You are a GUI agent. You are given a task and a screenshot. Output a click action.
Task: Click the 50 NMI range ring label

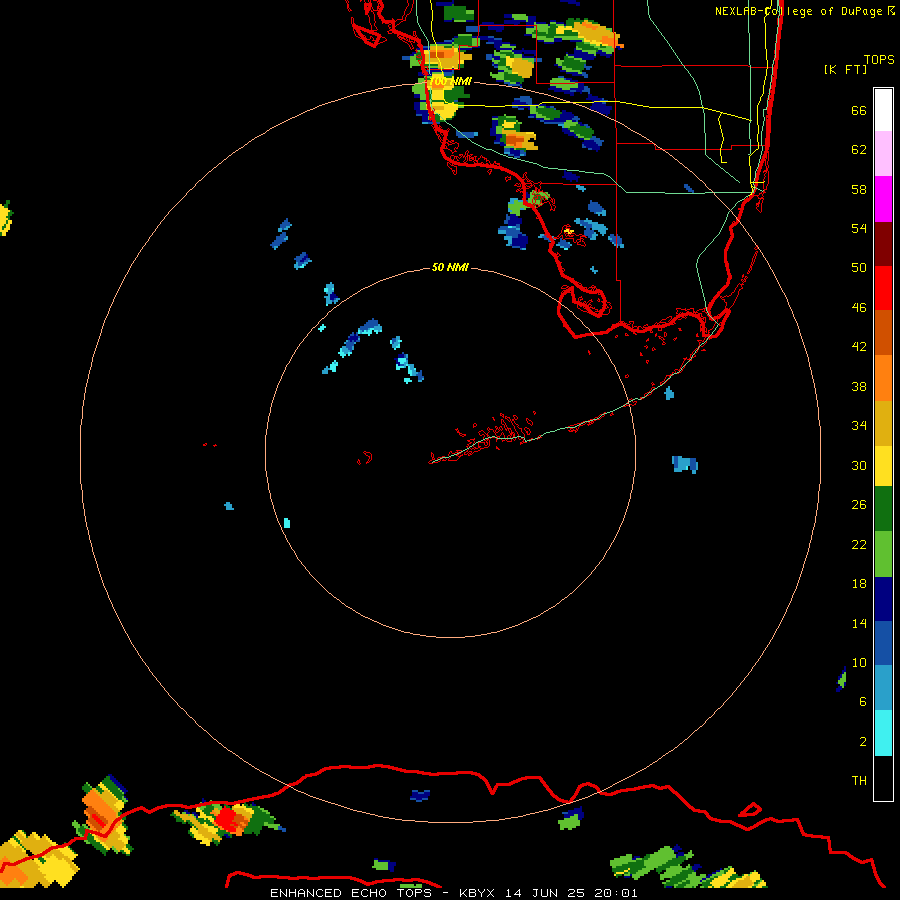[450, 267]
